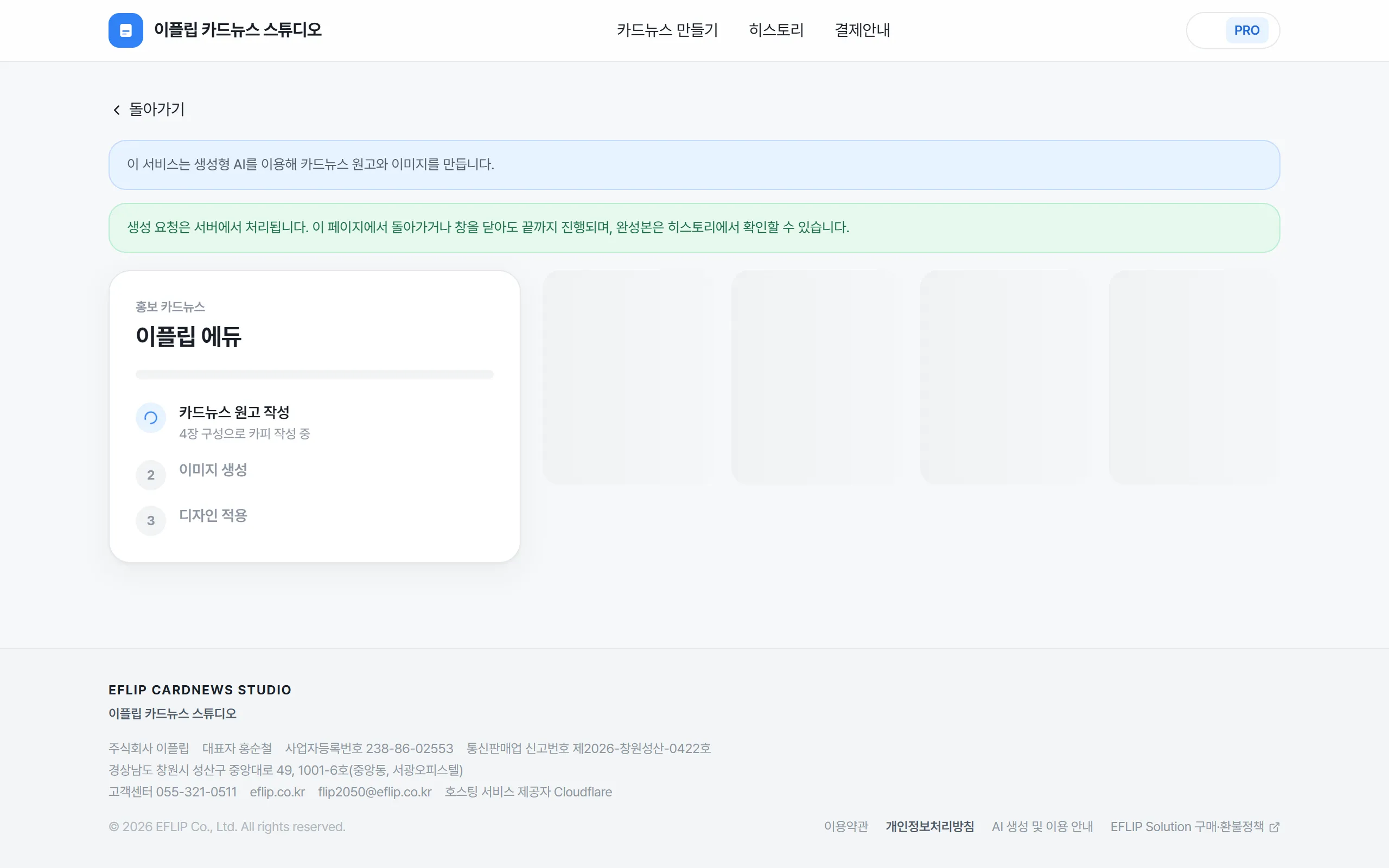The width and height of the screenshot is (1389, 868).
Task: Click the back chevron arrow icon
Action: coord(117,110)
